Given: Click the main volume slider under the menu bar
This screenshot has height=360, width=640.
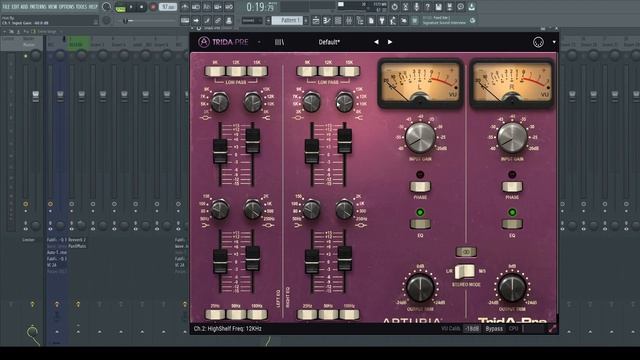Looking at the screenshot, I should tap(146, 20).
